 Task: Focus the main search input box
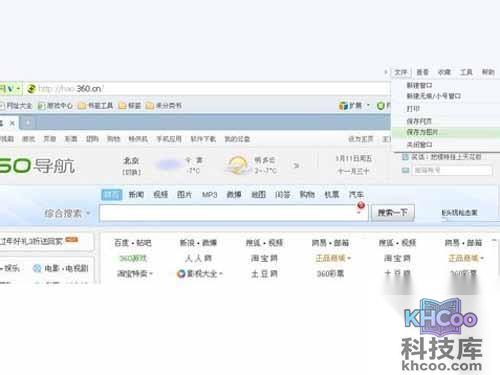click(233, 213)
